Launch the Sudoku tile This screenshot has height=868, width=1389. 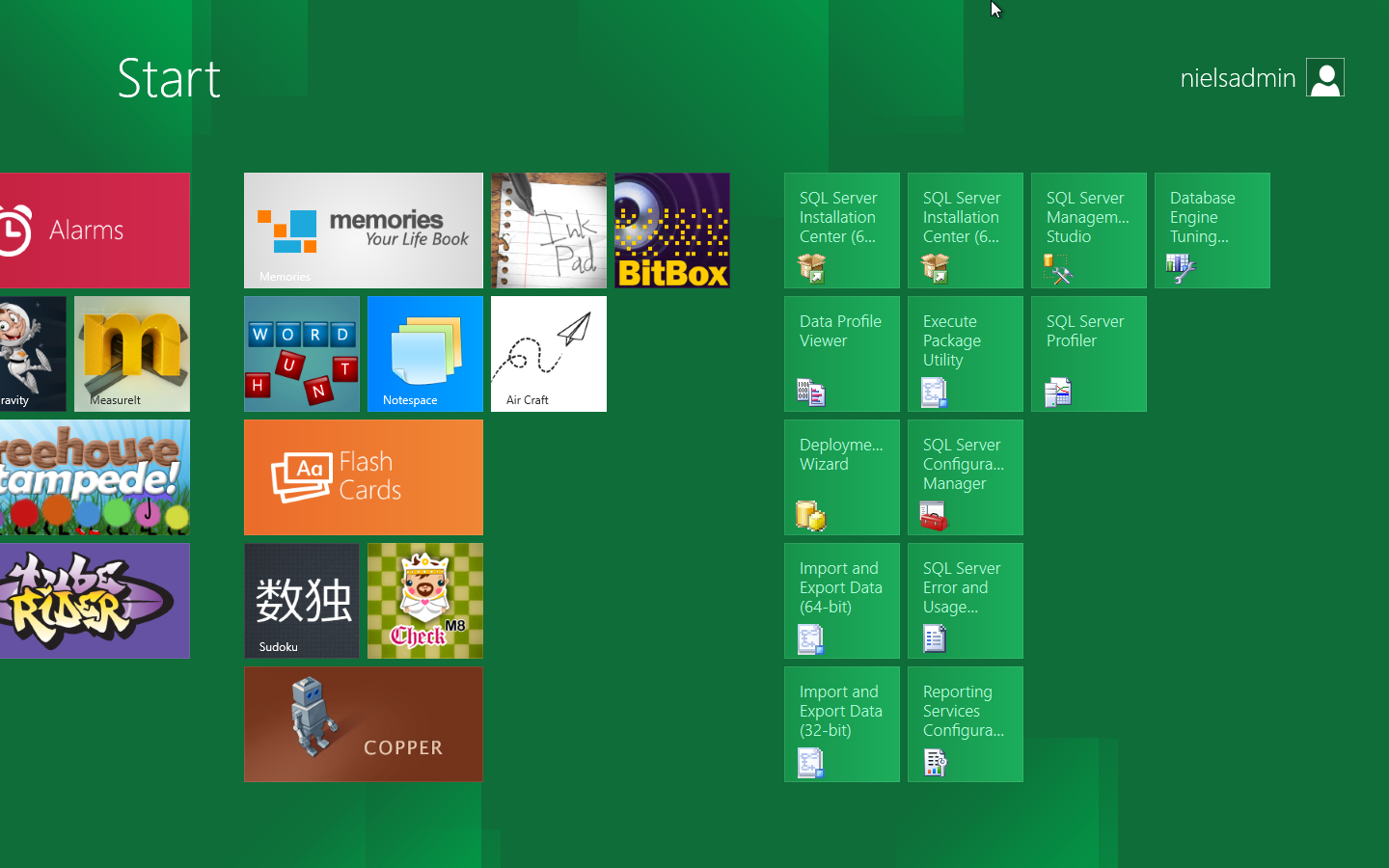302,601
